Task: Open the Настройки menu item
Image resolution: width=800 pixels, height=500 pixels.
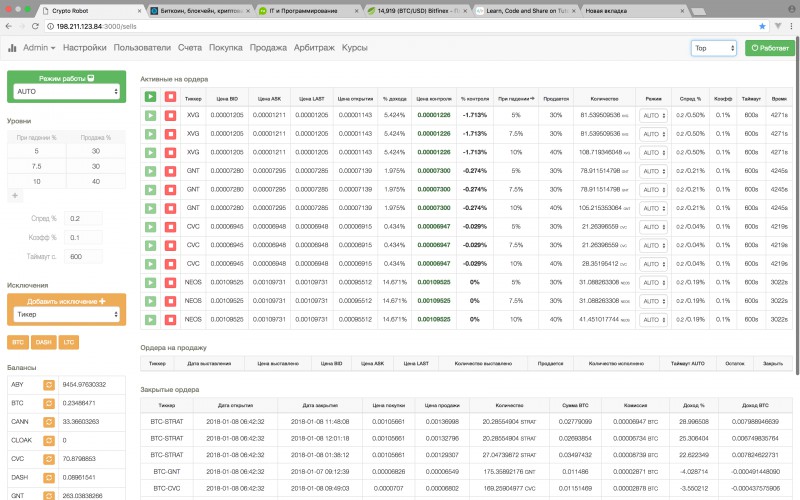Action: [85, 47]
